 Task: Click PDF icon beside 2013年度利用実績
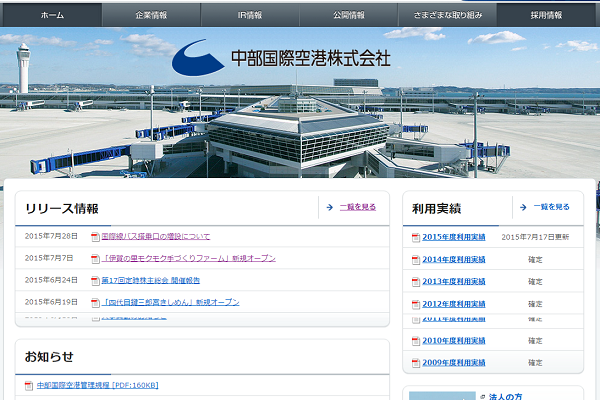(x=416, y=282)
